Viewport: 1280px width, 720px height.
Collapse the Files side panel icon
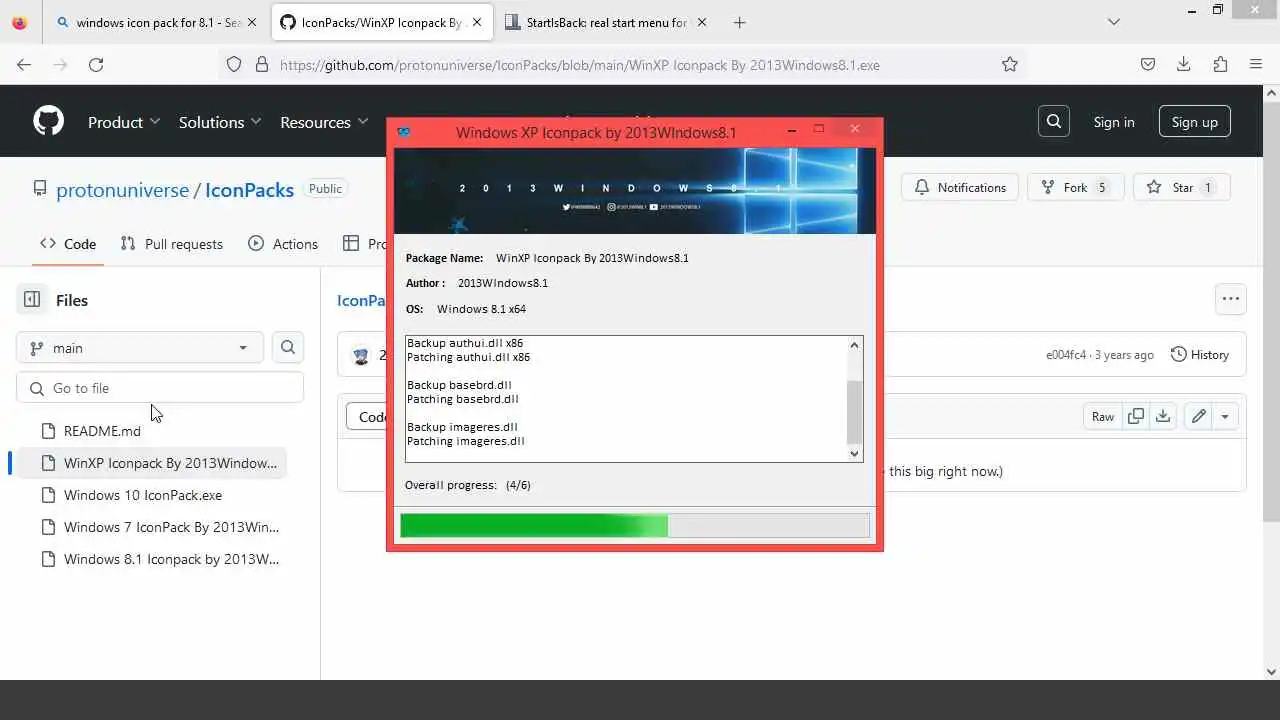pyautogui.click(x=32, y=299)
